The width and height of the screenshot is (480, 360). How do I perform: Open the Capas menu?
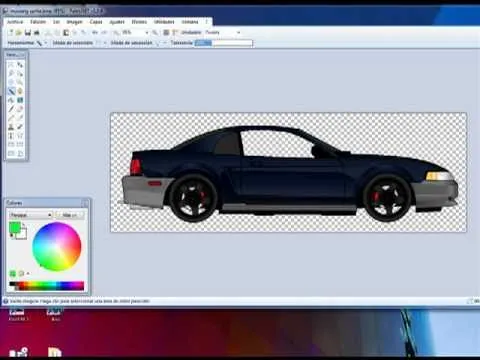[96, 22]
